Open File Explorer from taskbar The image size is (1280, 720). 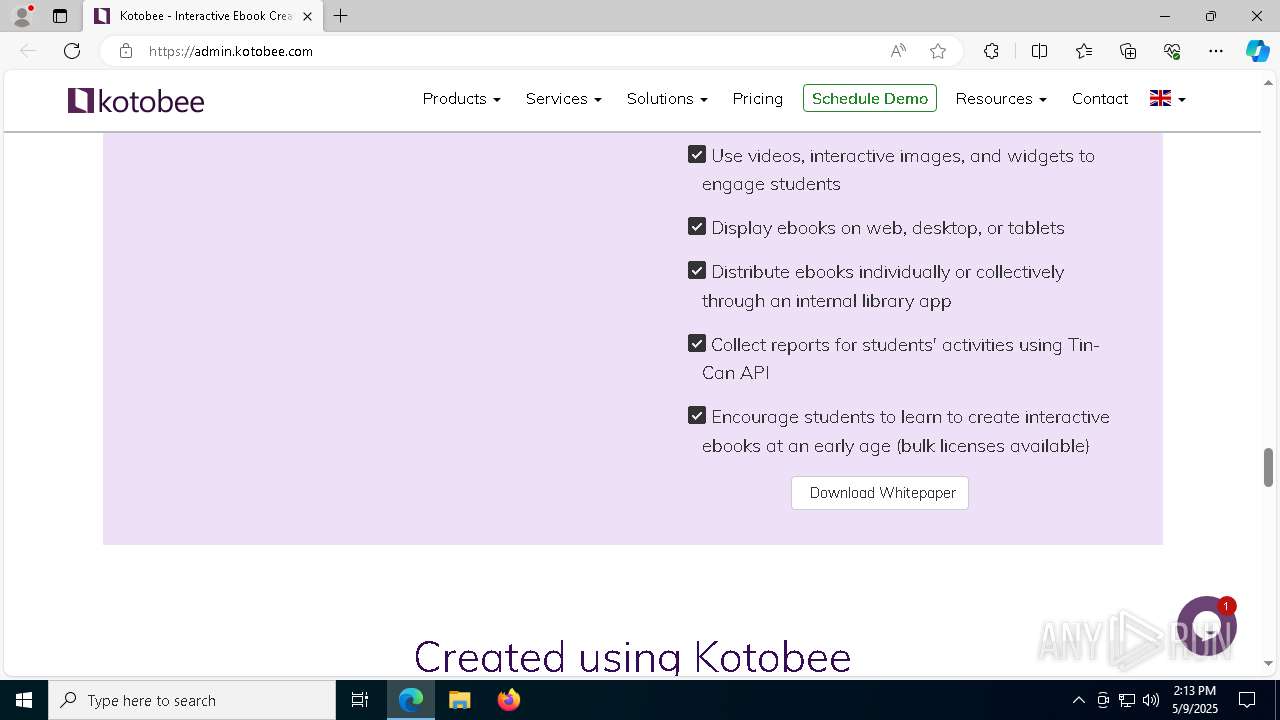click(460, 700)
